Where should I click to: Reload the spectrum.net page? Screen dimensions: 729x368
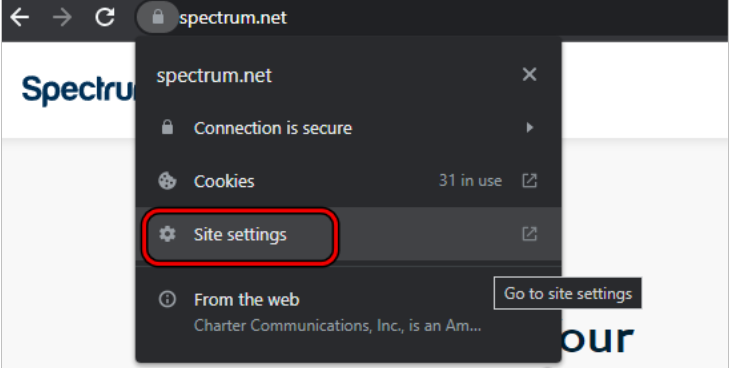105,17
